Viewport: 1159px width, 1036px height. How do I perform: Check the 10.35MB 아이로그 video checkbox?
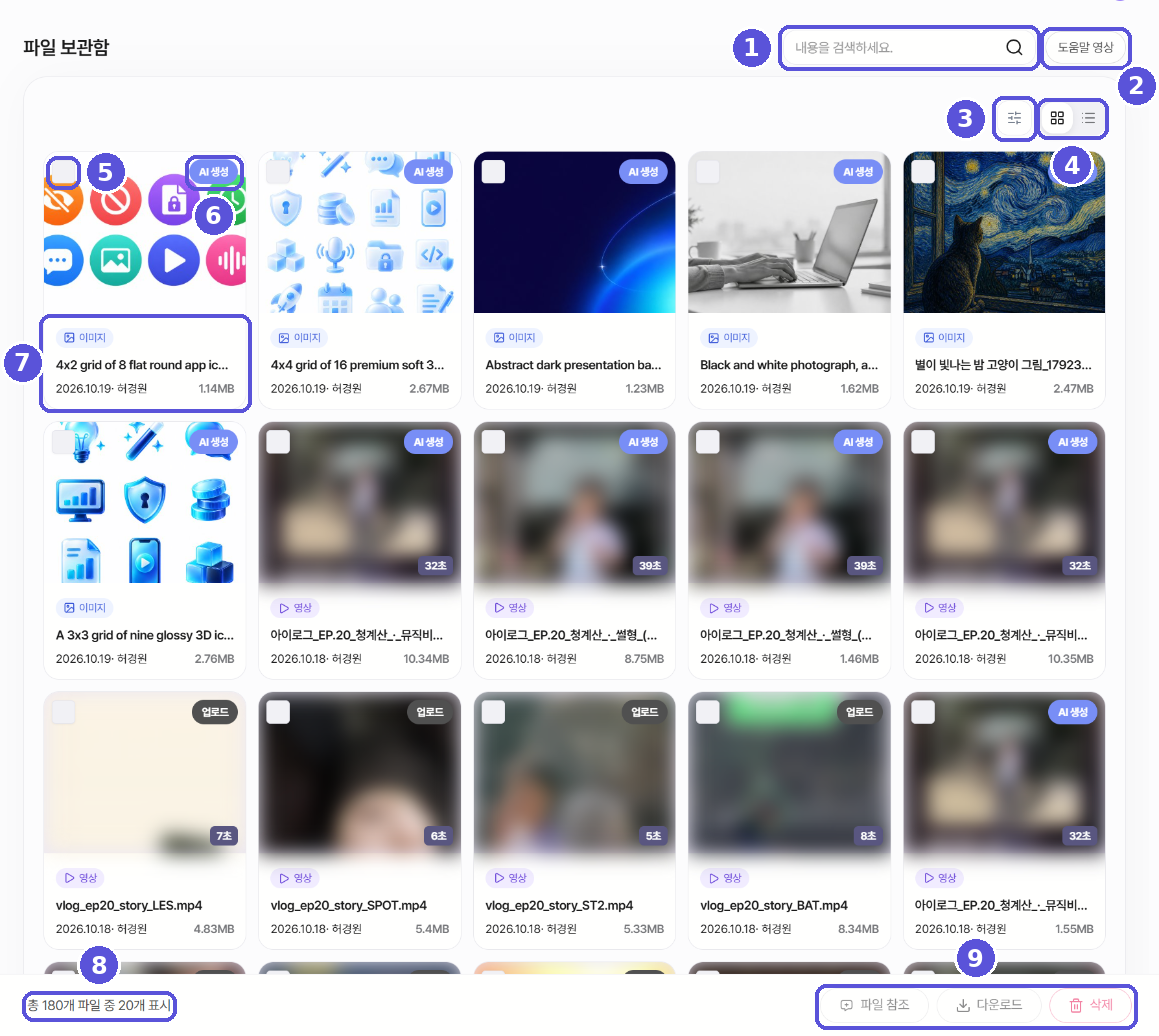coord(922,442)
